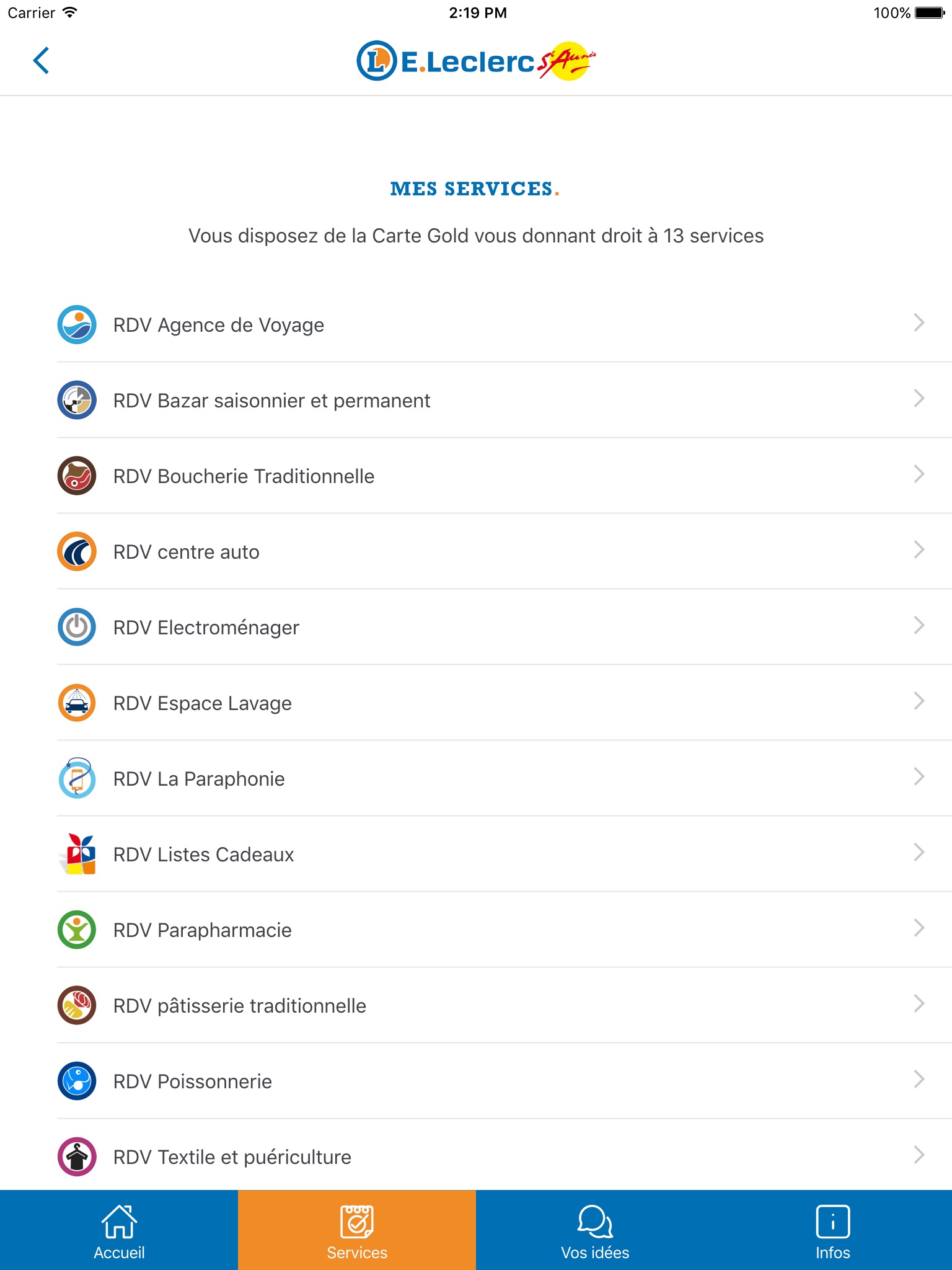Image resolution: width=952 pixels, height=1270 pixels.
Task: Tap the Agence de Voyage wave icon
Action: 77,324
